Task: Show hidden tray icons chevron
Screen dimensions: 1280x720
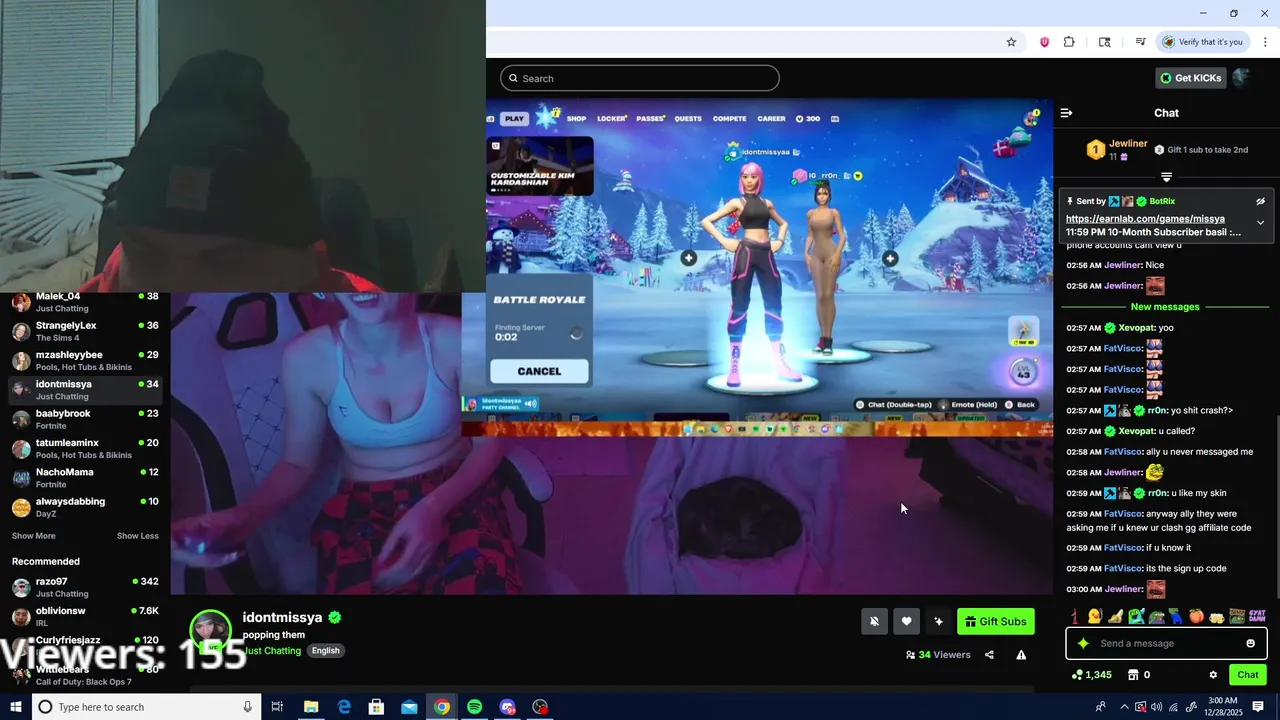Action: click(x=1124, y=707)
